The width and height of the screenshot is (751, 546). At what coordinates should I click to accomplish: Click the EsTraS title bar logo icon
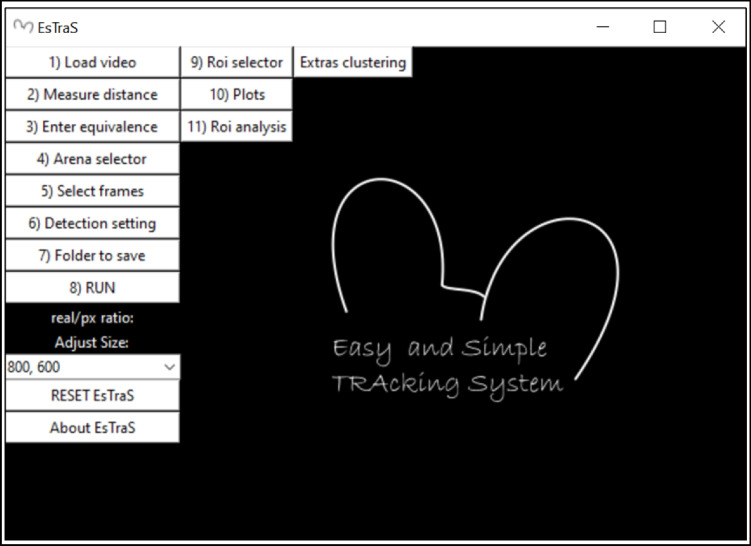click(23, 26)
